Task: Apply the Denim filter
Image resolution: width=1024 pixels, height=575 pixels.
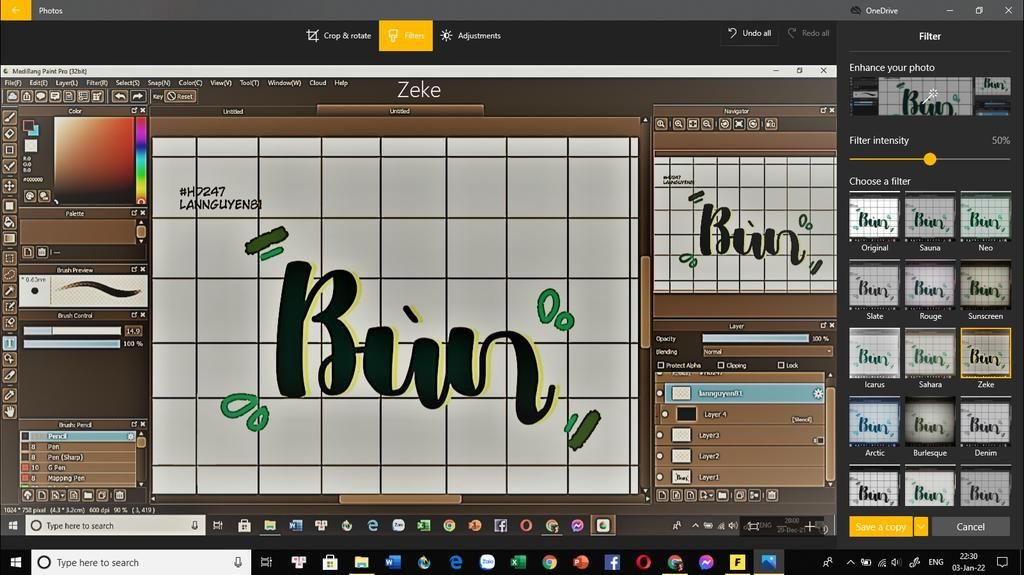Action: coord(985,426)
